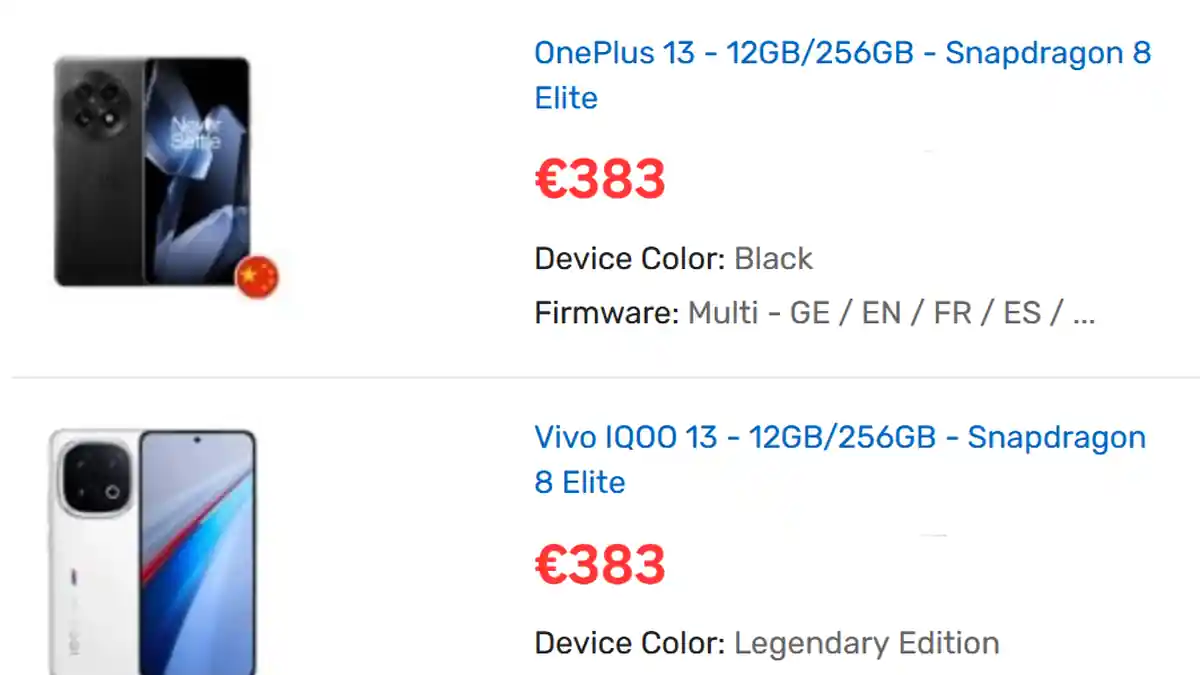Click the China flag badge on OnePlus 13
Image resolution: width=1200 pixels, height=675 pixels.
(257, 277)
